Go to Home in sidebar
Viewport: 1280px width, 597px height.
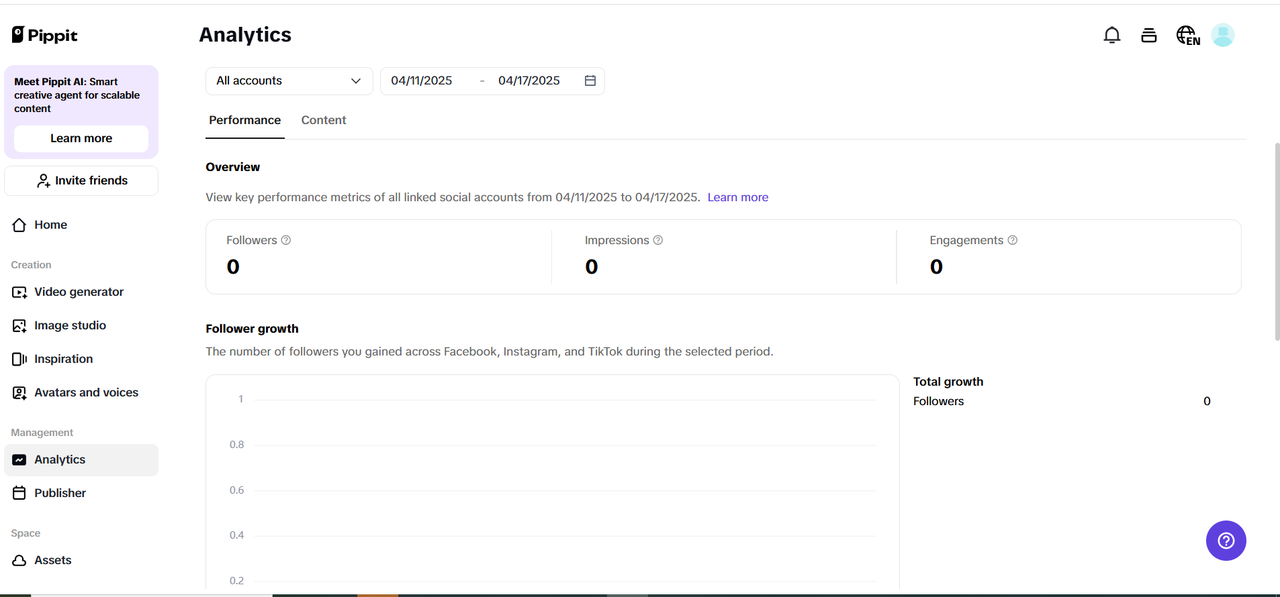tap(81, 225)
